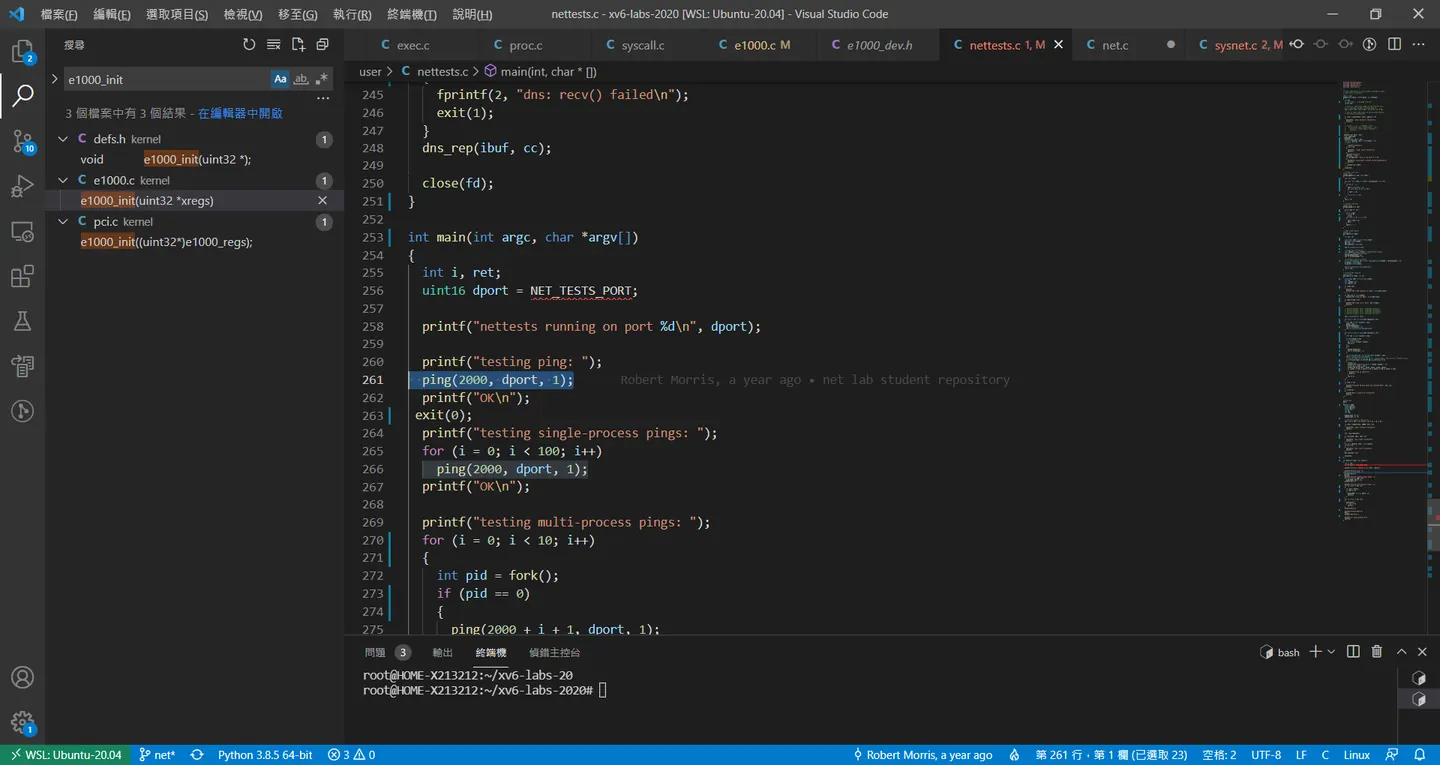The image size is (1440, 765).
Task: Toggle Match Whole Word in search
Action: pyautogui.click(x=301, y=79)
